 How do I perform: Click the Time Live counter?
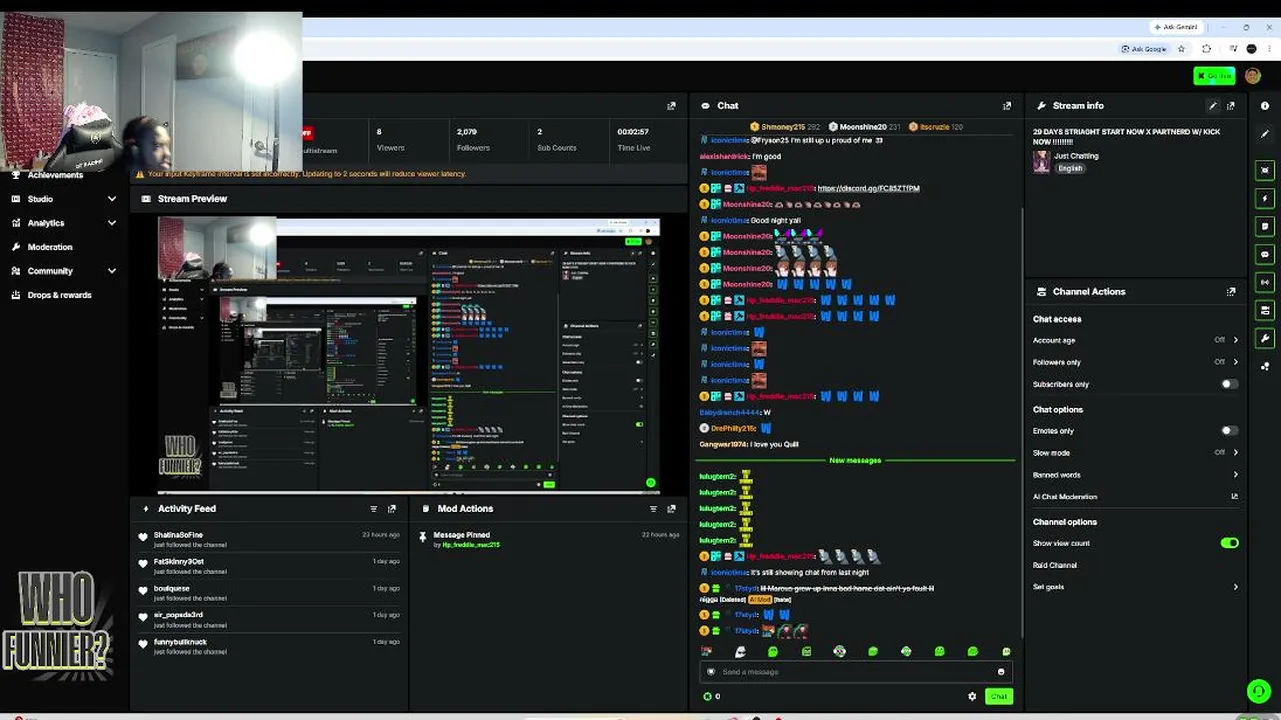pos(633,140)
